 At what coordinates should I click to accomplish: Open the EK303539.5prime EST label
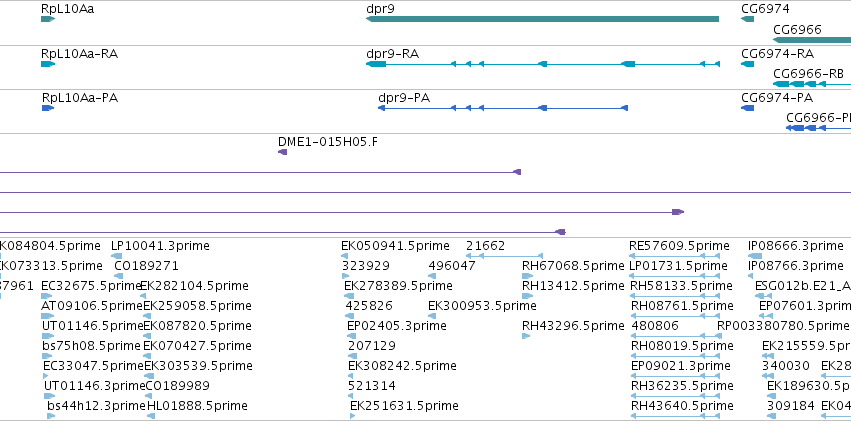click(x=198, y=366)
